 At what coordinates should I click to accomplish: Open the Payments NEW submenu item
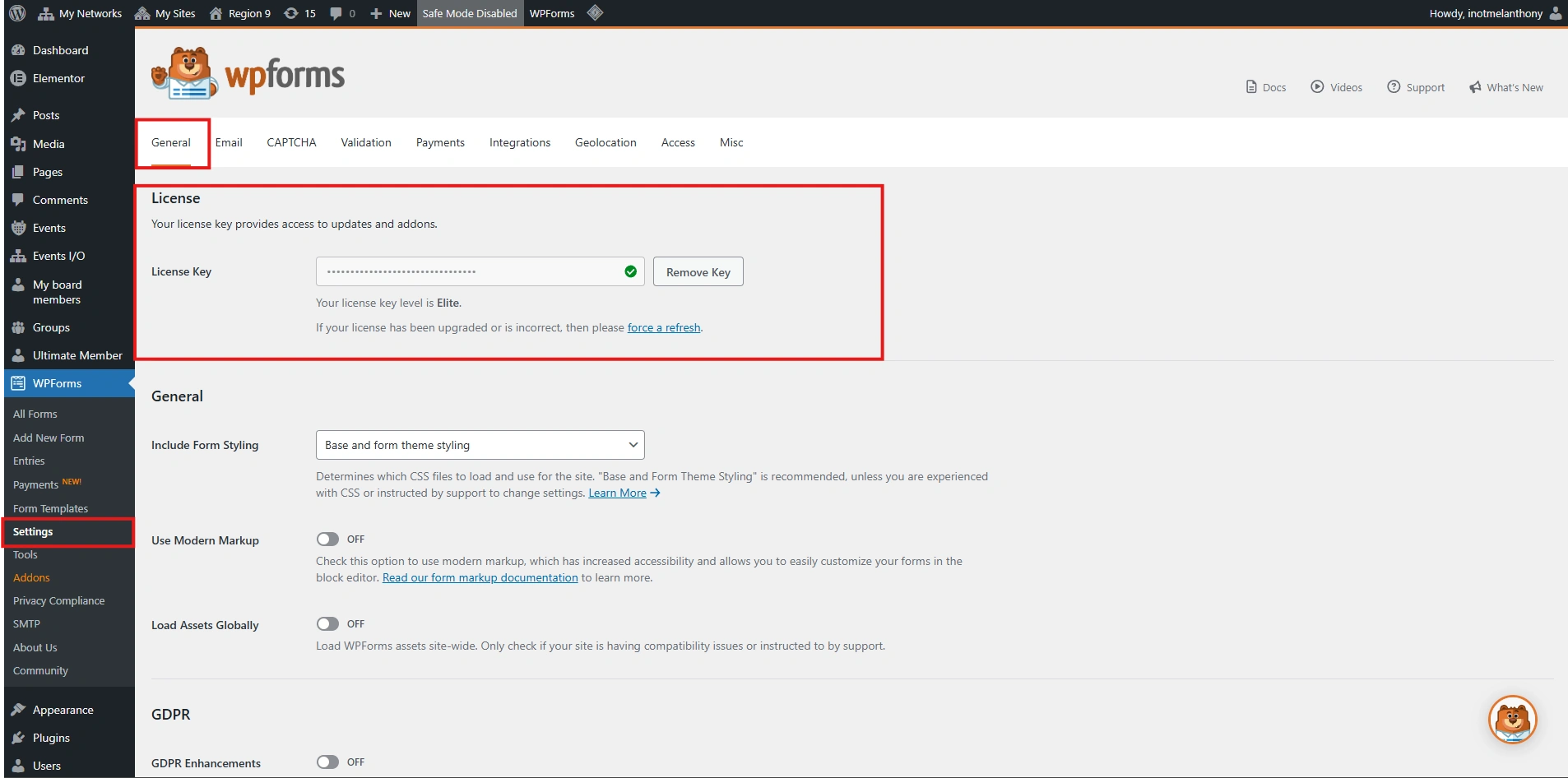coord(47,484)
